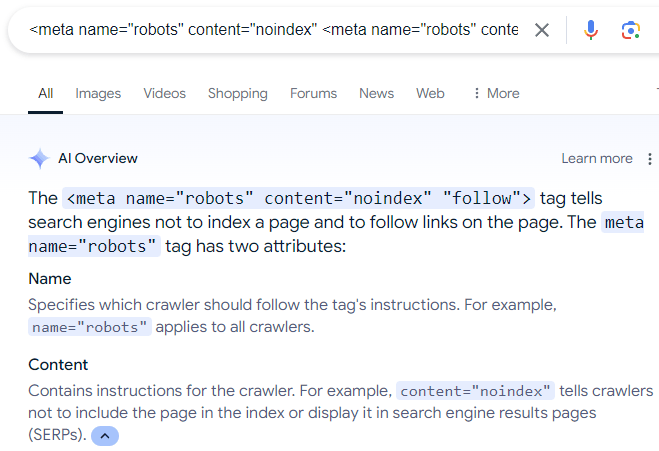Focus the search box containing the meta robots query

[x=273, y=30]
